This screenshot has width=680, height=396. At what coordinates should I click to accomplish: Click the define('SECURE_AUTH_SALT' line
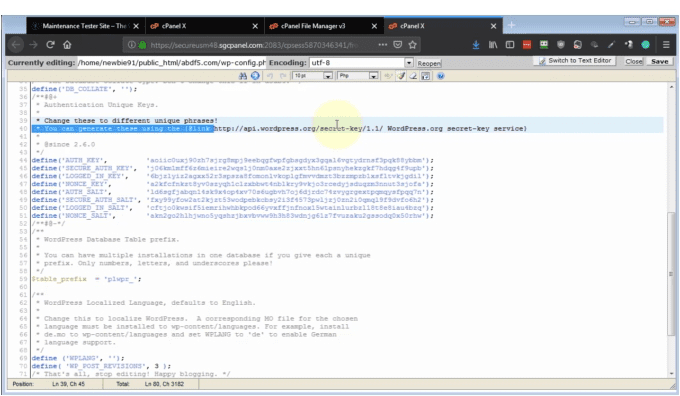coord(232,200)
